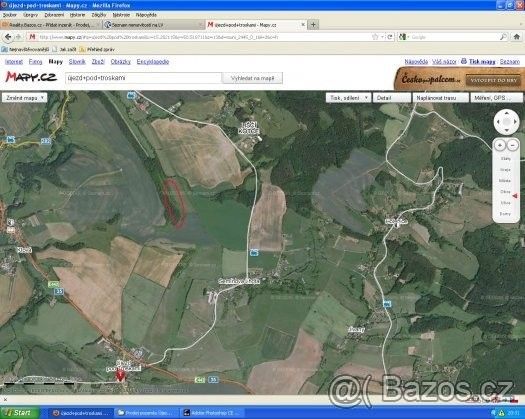Image resolution: width=525 pixels, height=419 pixels.
Task: Click the Slovník link
Action: pyautogui.click(x=77, y=62)
